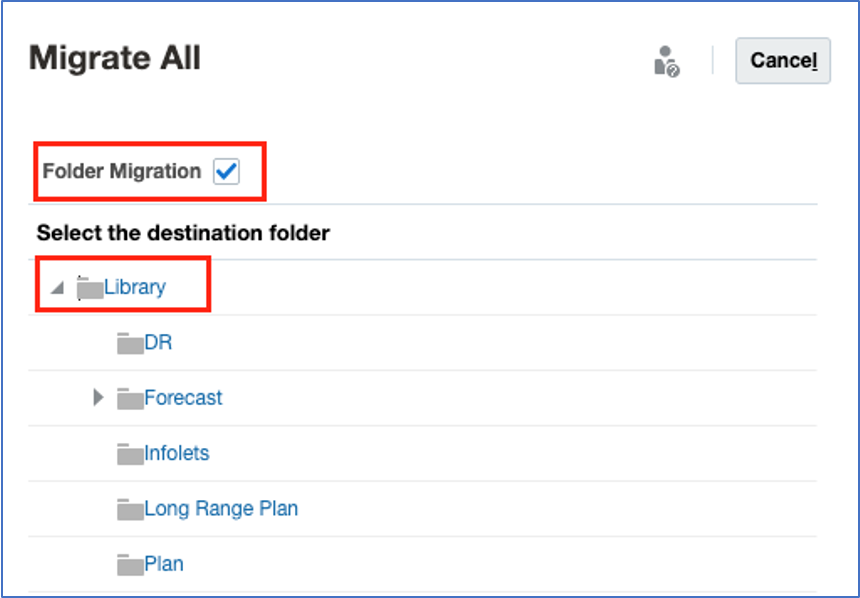Click the Select the destination folder heading

[x=183, y=234]
